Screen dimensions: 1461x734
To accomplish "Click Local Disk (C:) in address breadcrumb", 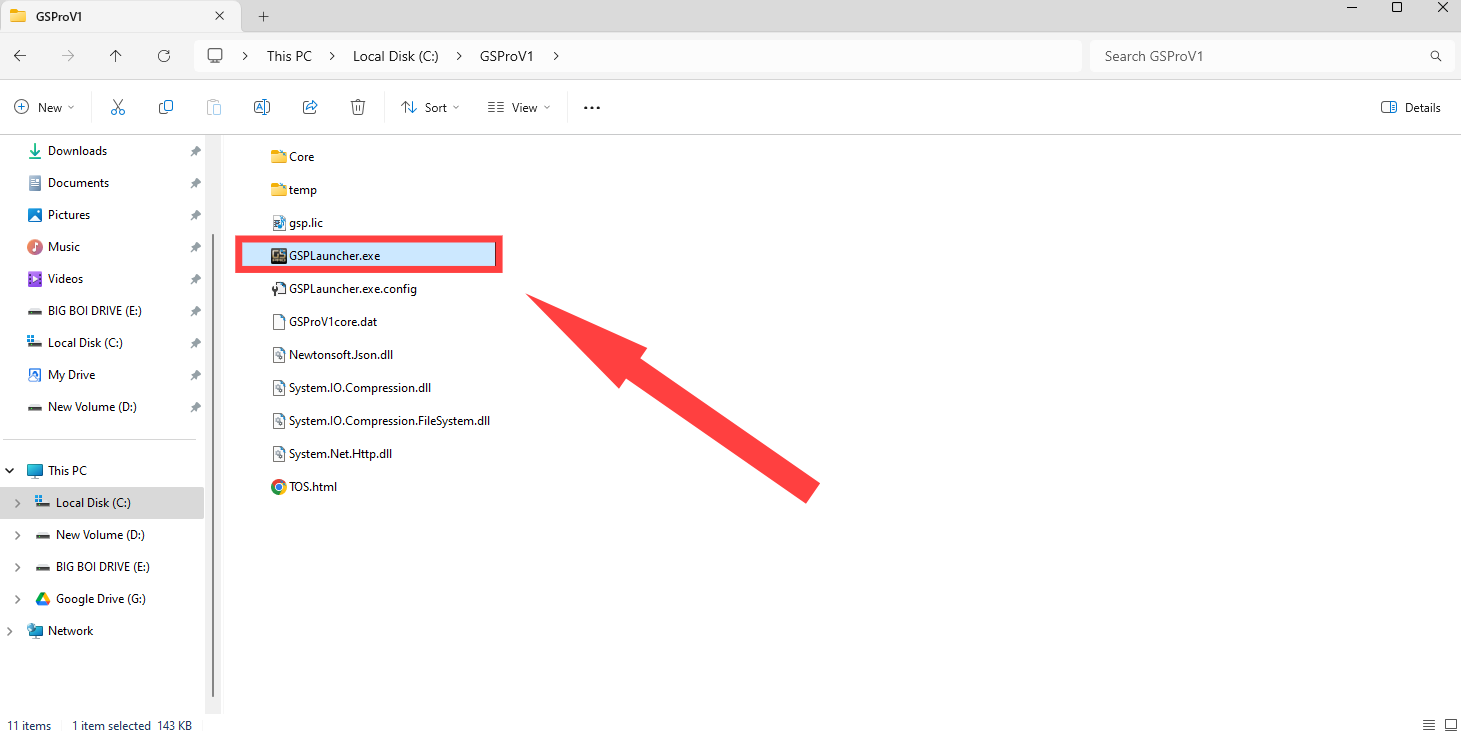I will point(395,56).
